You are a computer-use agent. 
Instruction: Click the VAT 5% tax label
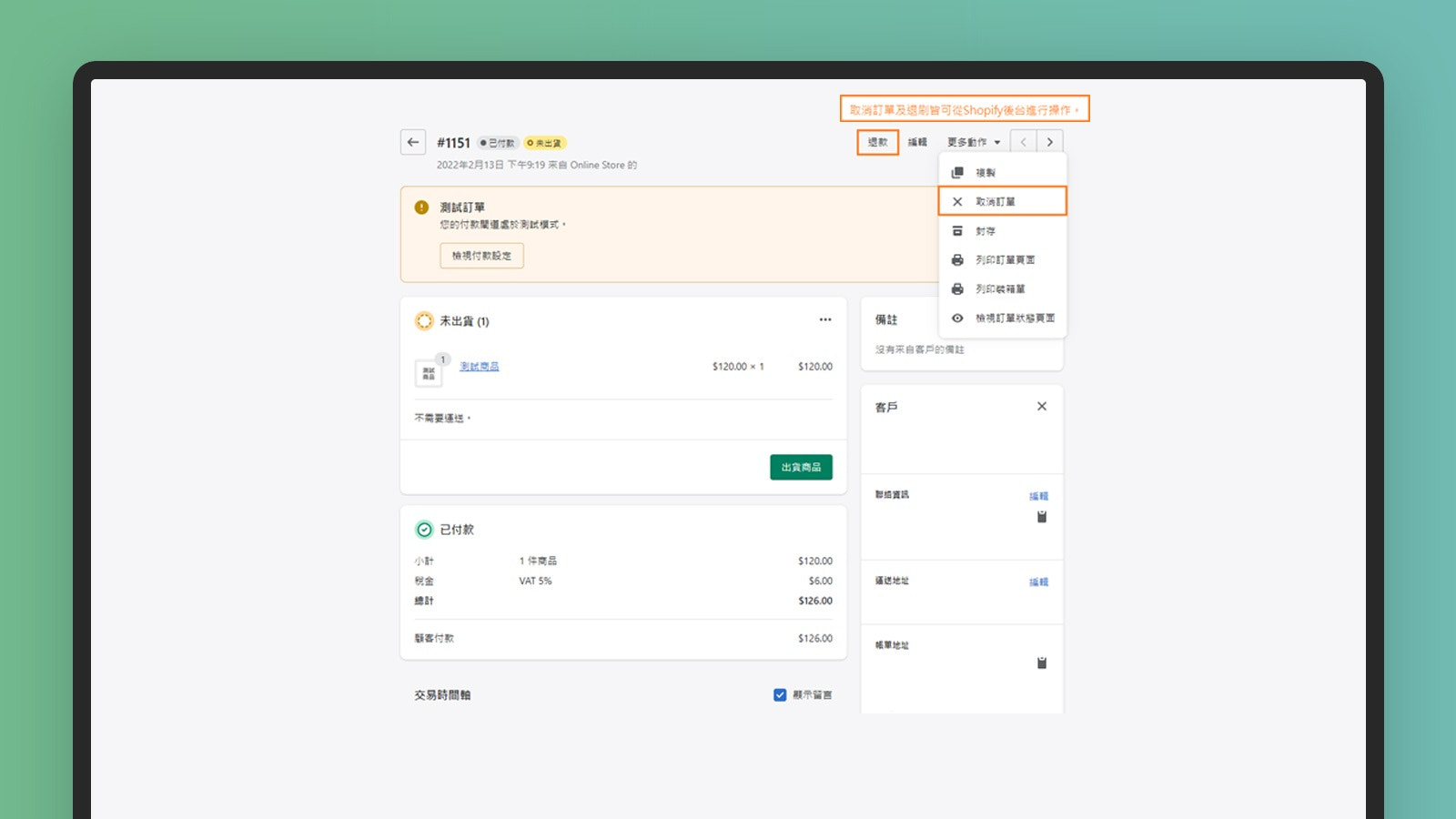click(536, 581)
